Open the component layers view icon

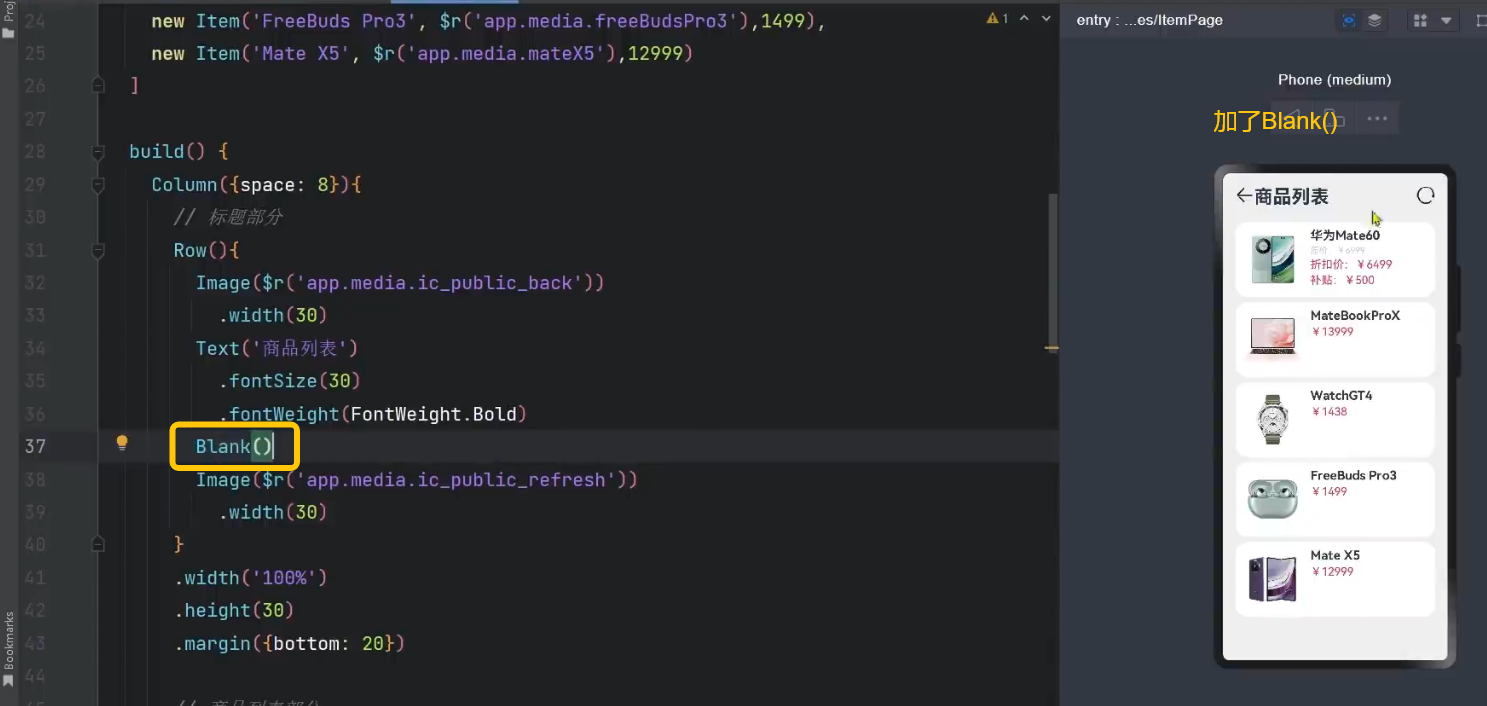1375,20
